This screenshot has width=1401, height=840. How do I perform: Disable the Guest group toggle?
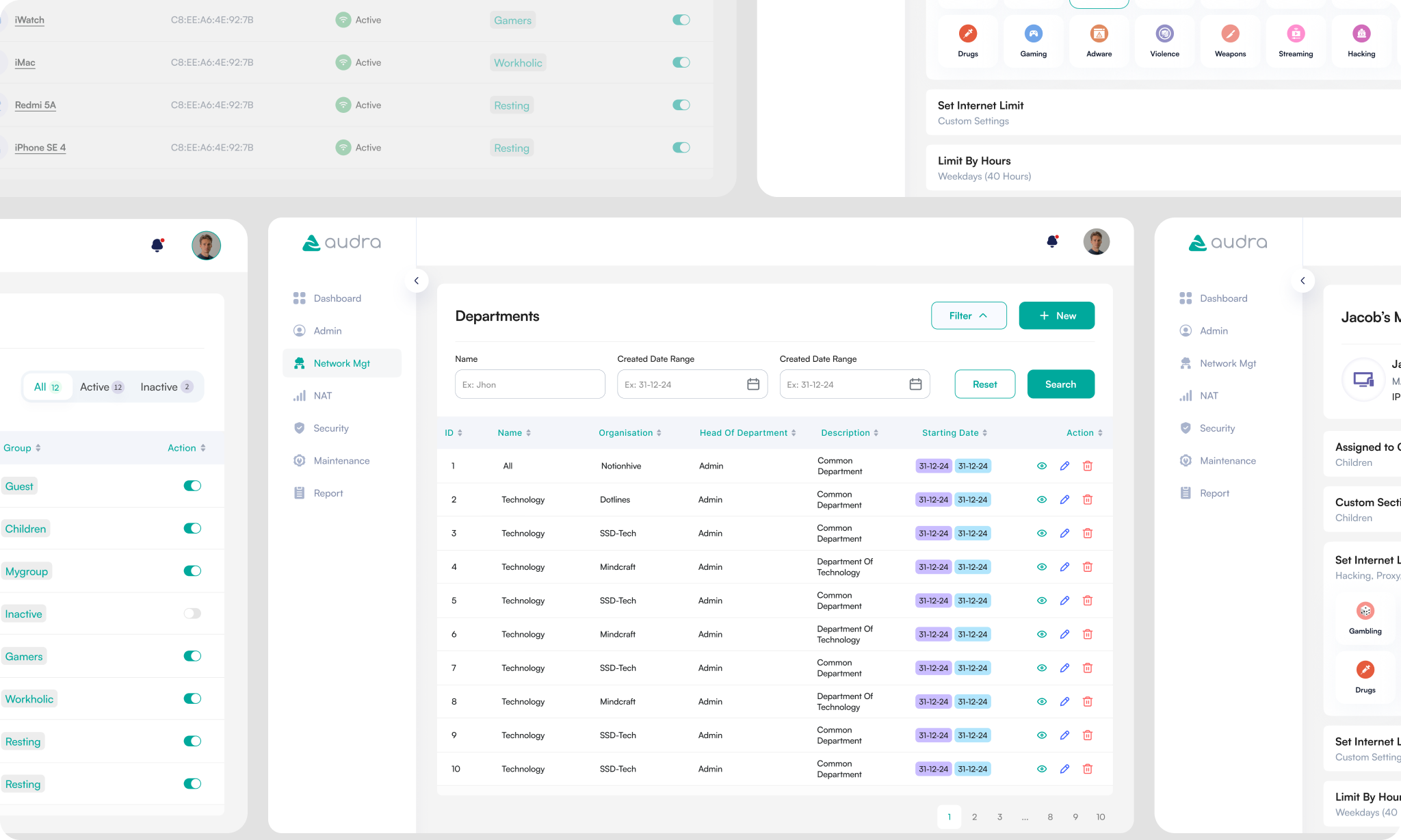[192, 486]
